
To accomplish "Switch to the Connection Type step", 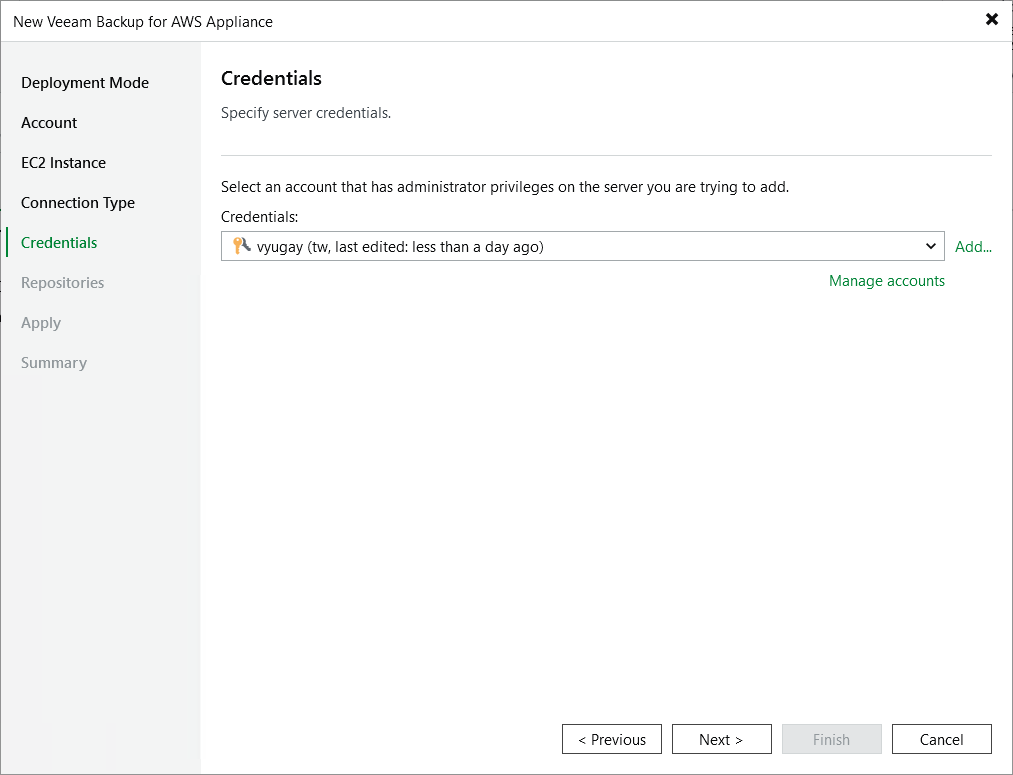I will [x=78, y=202].
